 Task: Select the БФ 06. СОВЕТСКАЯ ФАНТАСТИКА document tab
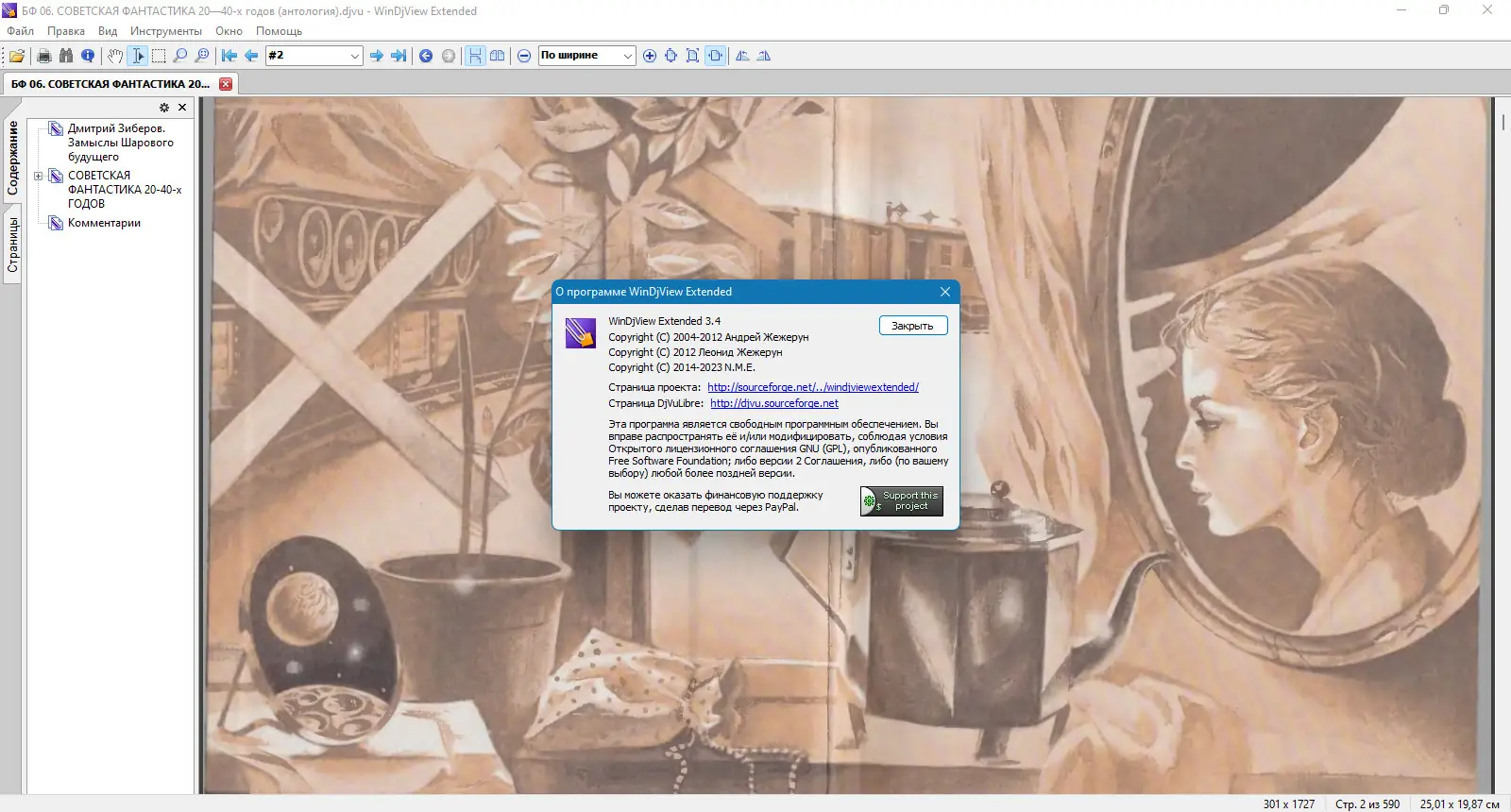pos(110,84)
